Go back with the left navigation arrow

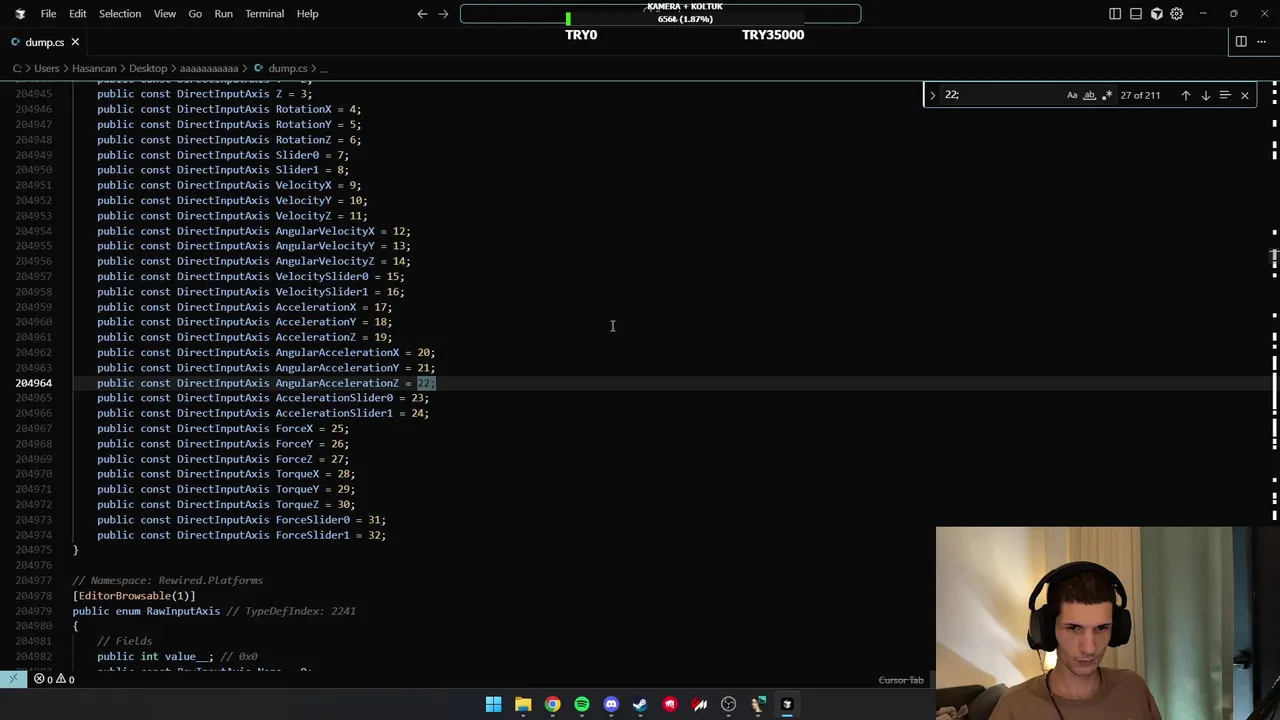(x=422, y=14)
